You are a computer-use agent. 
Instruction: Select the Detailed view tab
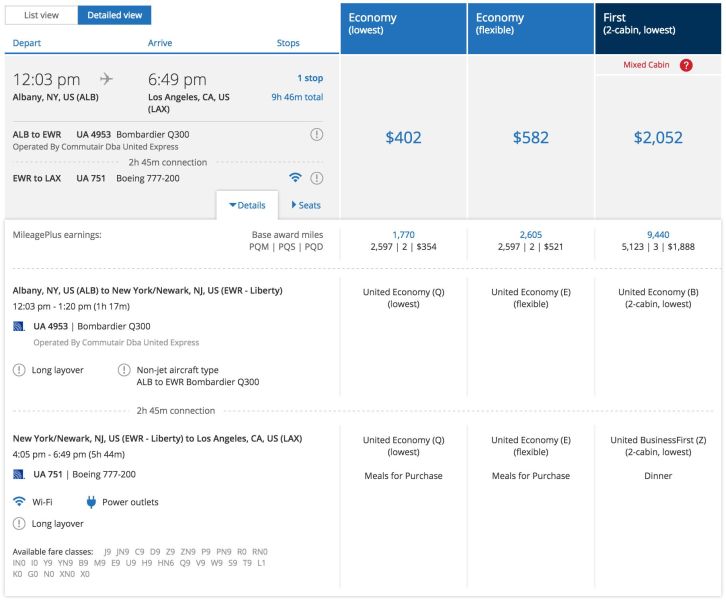point(114,15)
